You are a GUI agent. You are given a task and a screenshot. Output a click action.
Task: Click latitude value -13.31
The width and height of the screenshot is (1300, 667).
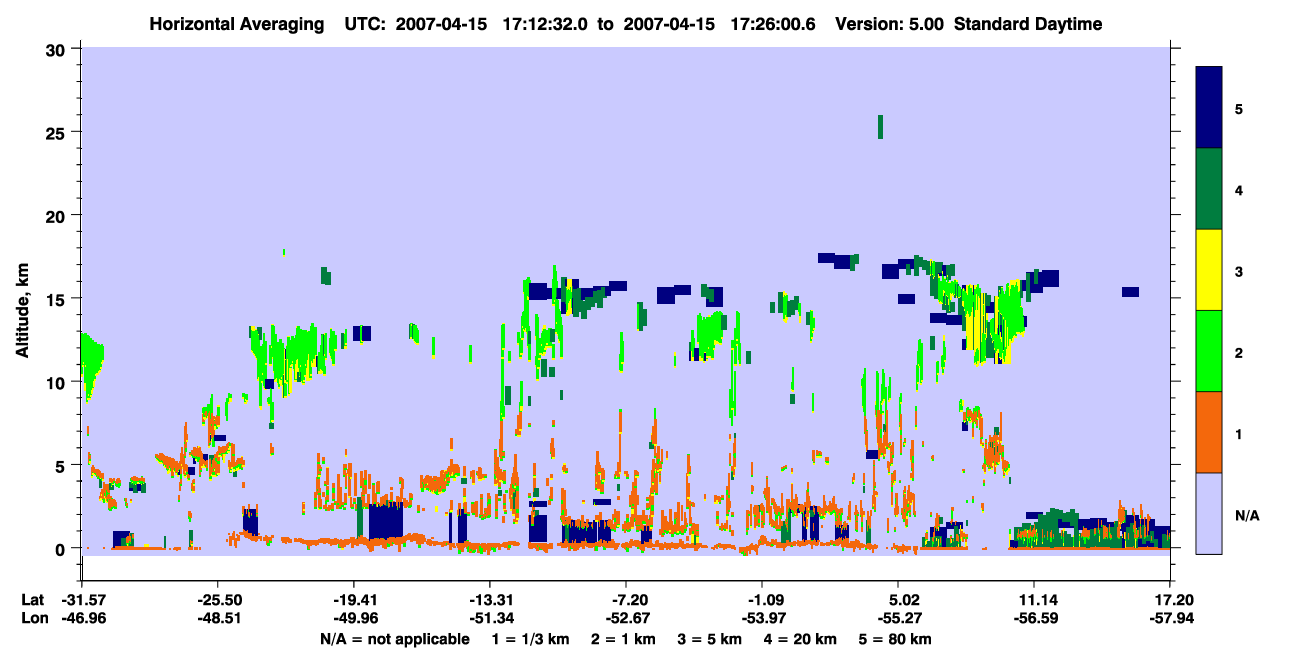[x=489, y=600]
